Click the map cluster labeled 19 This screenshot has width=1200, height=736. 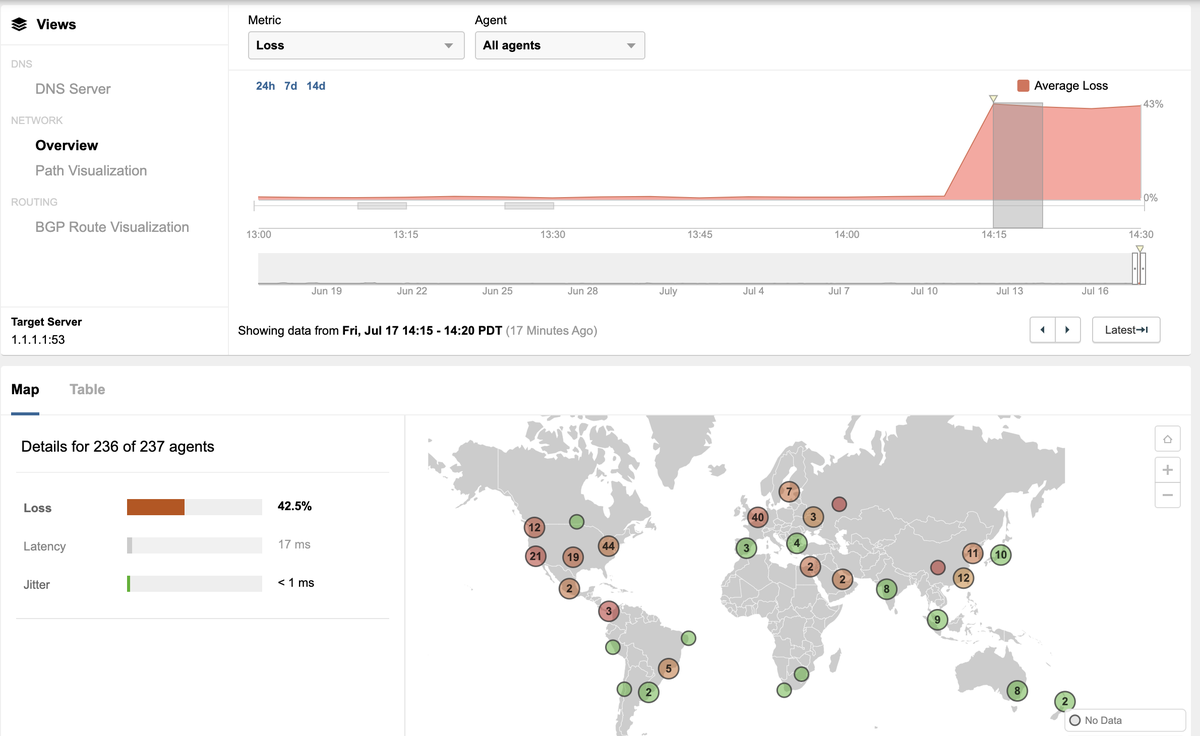(x=573, y=557)
